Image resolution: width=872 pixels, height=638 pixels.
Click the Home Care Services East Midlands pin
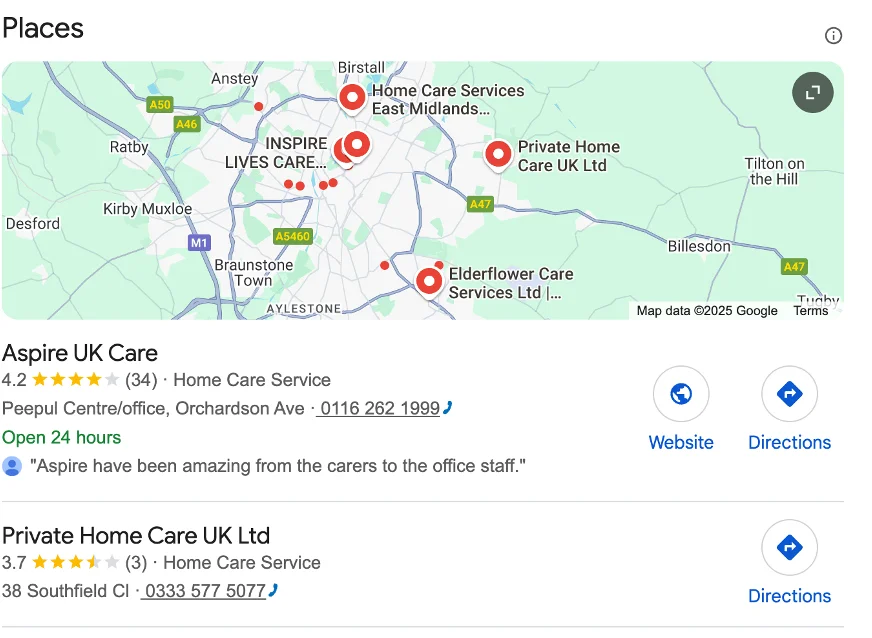(x=352, y=97)
